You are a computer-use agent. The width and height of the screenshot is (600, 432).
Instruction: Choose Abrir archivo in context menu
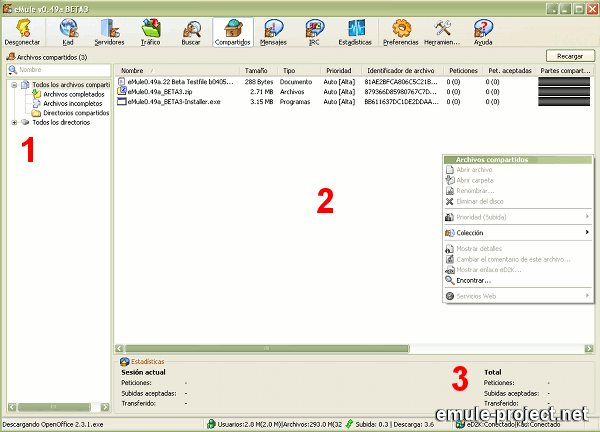[518, 170]
